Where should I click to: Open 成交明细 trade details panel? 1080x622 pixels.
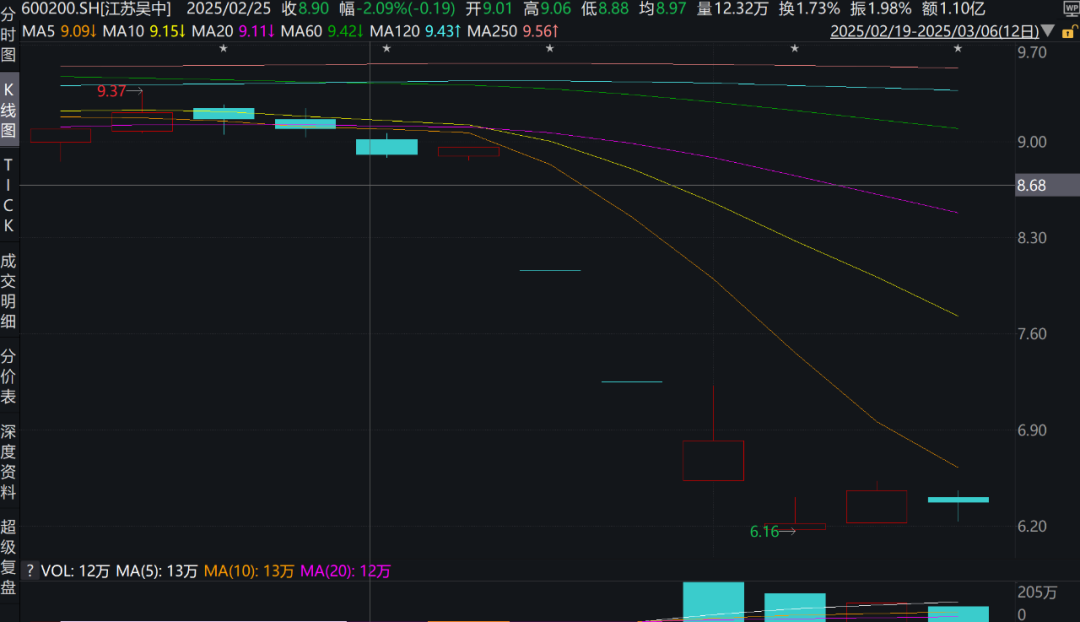click(x=9, y=291)
